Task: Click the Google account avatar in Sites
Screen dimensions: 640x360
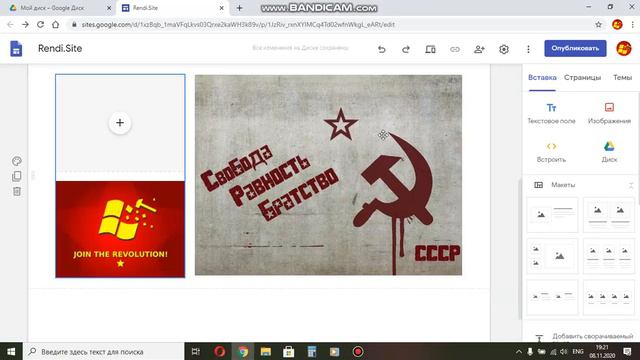Action: 624,49
